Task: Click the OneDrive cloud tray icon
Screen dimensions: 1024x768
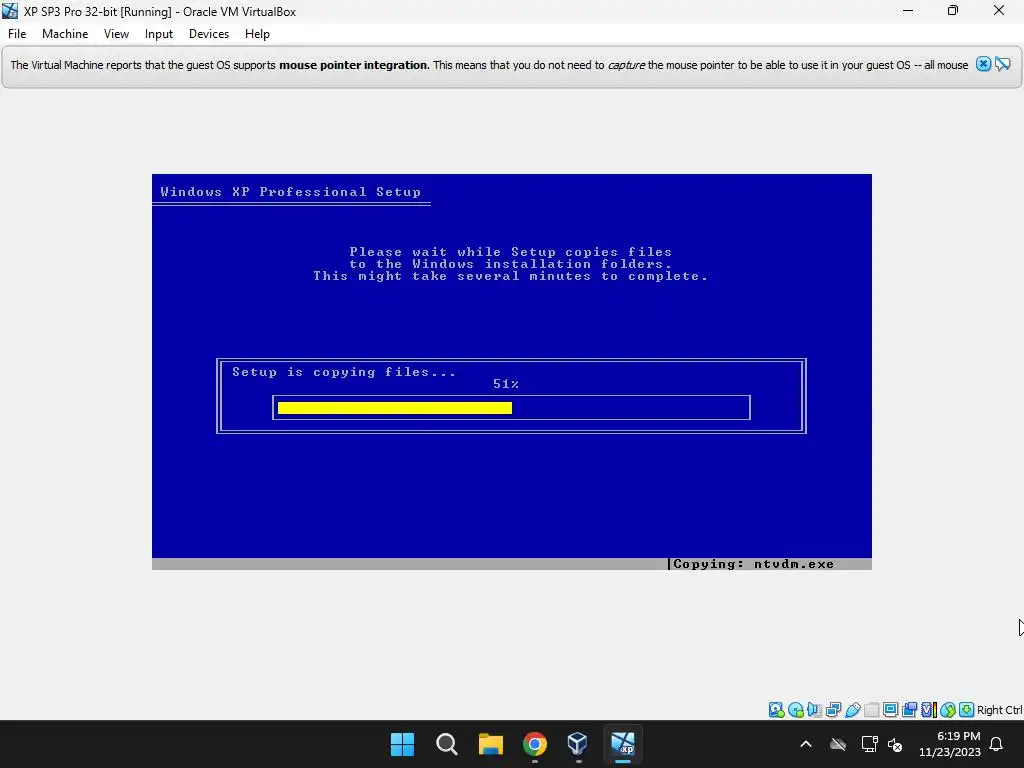Action: coord(838,744)
